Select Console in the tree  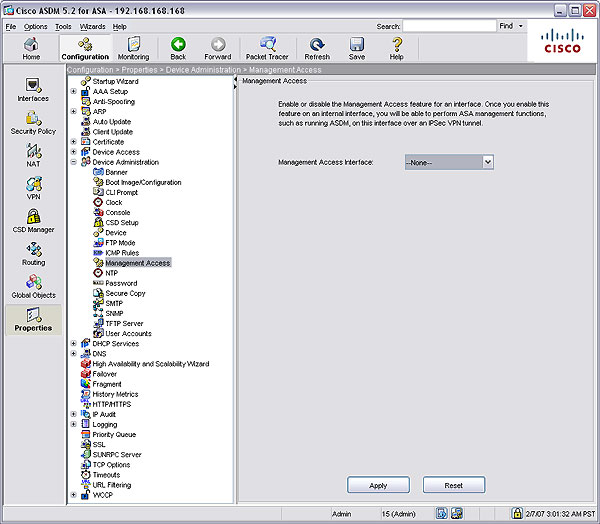click(118, 212)
